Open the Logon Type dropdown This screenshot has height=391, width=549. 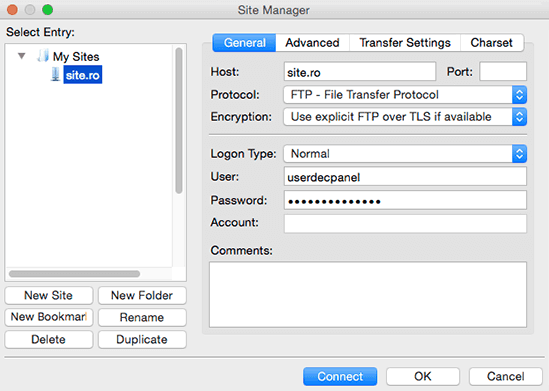click(405, 154)
